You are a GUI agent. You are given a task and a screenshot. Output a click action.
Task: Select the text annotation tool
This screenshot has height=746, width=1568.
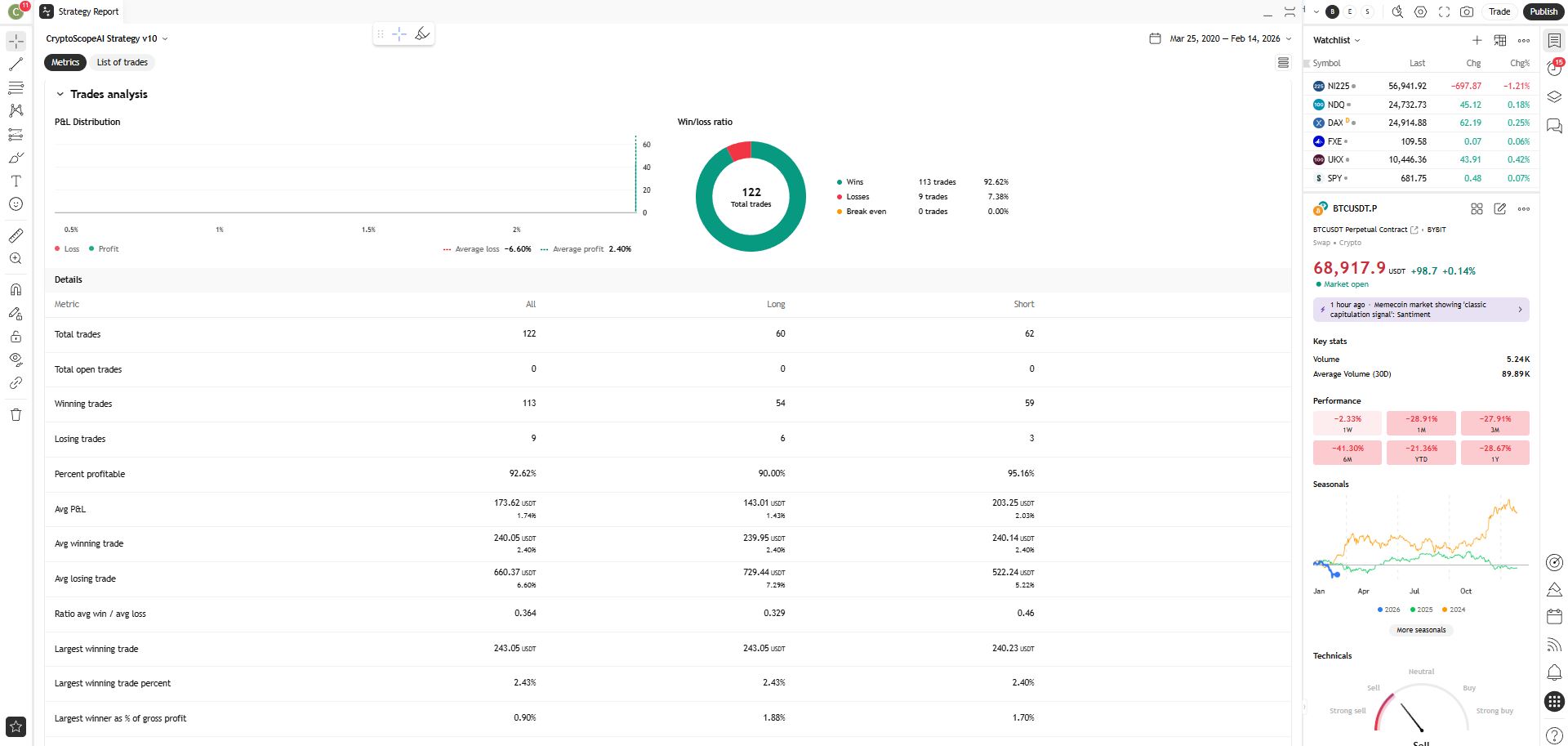pyautogui.click(x=16, y=181)
